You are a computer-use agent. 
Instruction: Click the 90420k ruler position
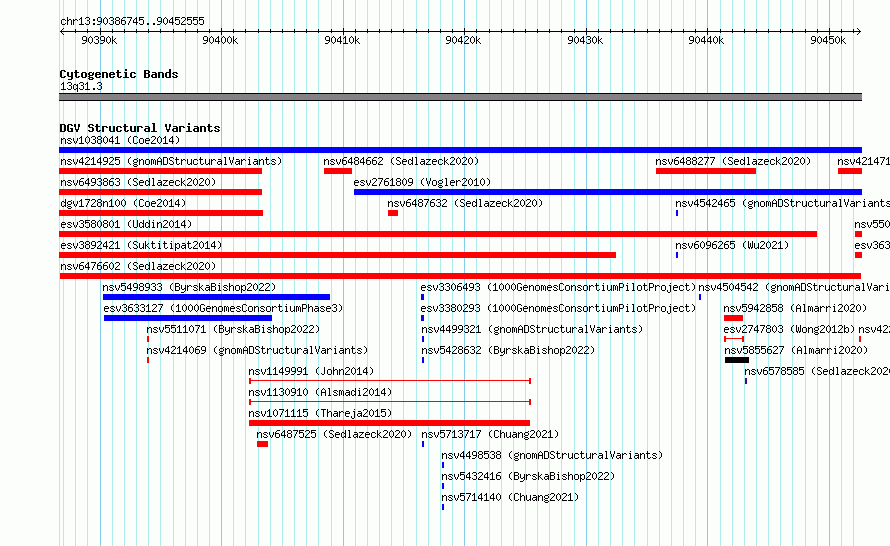463,40
